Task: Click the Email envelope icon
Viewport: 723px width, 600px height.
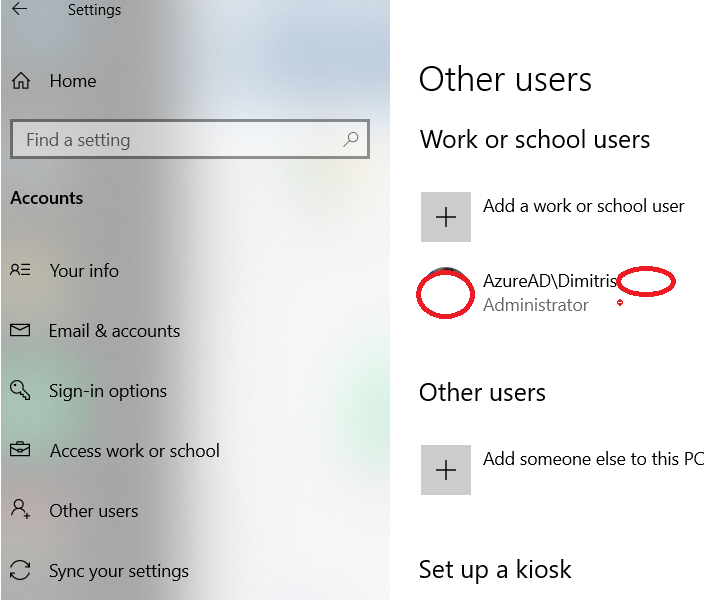Action: tap(20, 330)
